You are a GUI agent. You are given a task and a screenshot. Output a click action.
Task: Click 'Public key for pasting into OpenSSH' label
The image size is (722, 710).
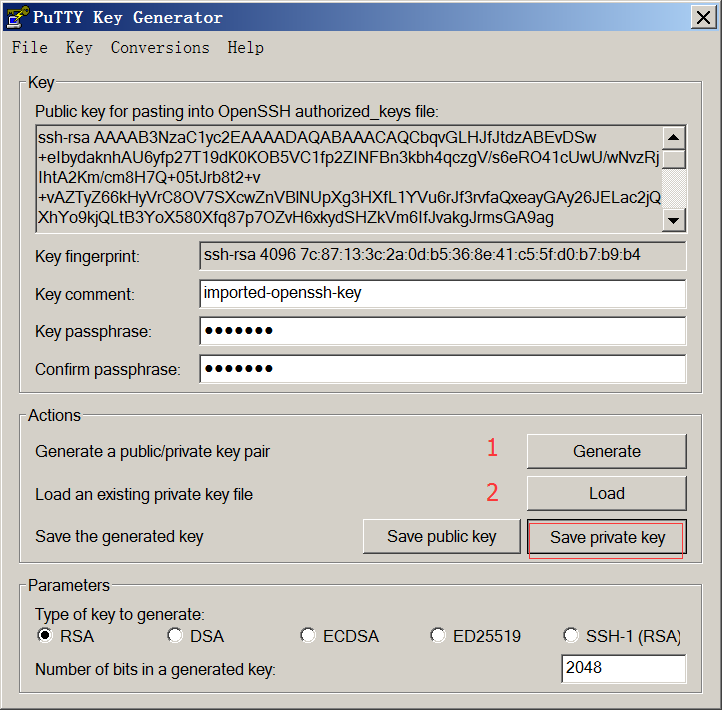(237, 111)
